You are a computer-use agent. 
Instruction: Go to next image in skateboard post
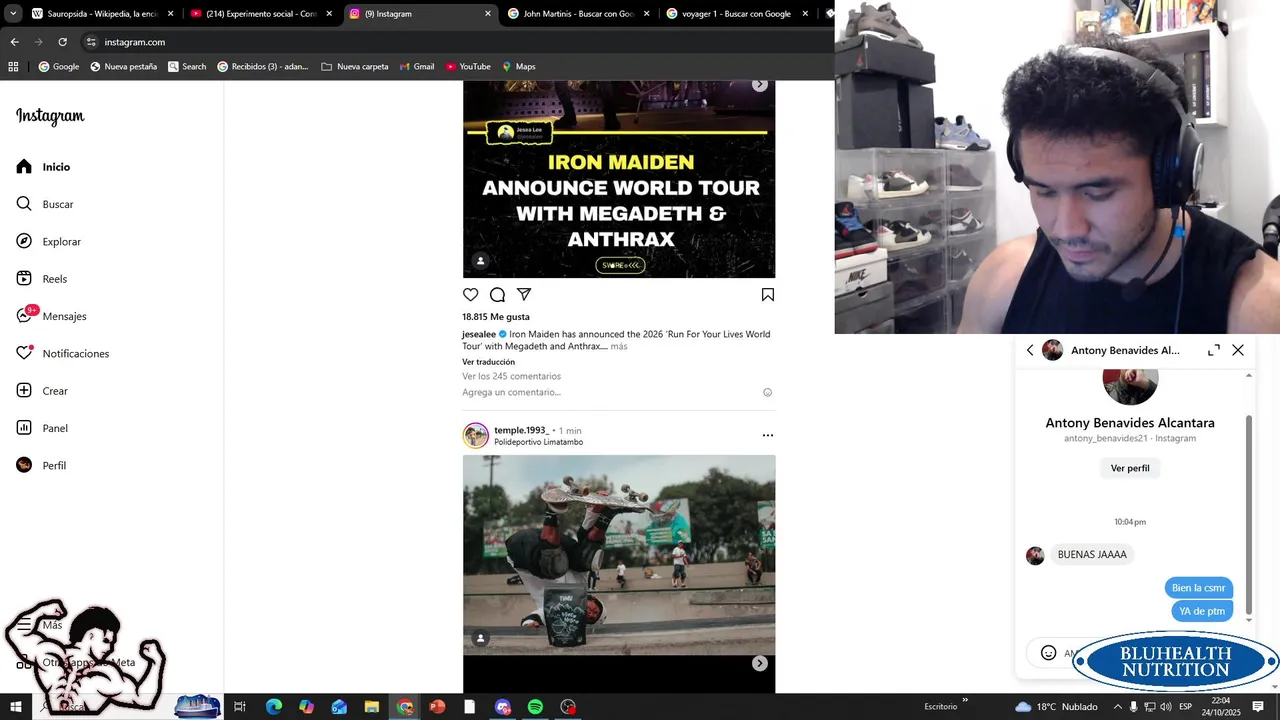[760, 663]
